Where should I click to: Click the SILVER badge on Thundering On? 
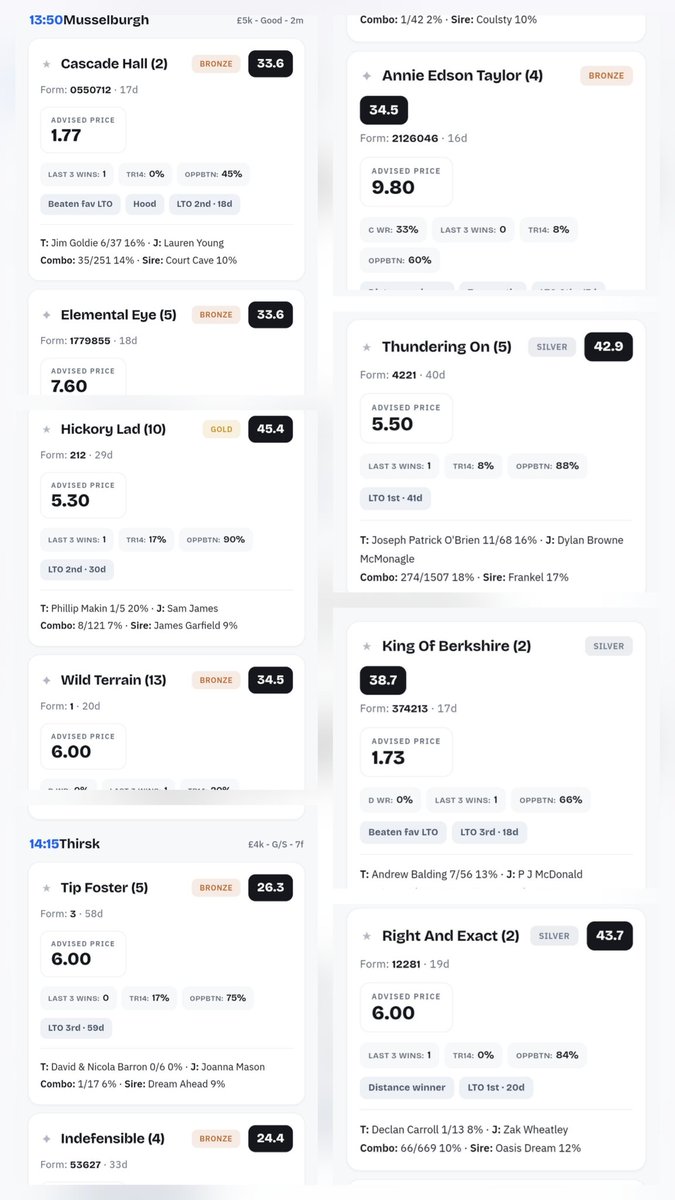pyautogui.click(x=551, y=347)
